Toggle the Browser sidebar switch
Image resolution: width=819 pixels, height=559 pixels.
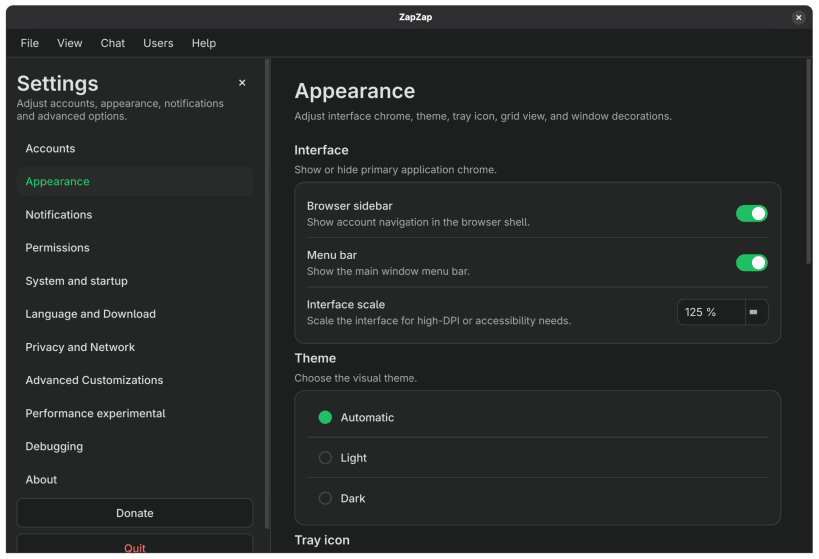pyautogui.click(x=751, y=214)
